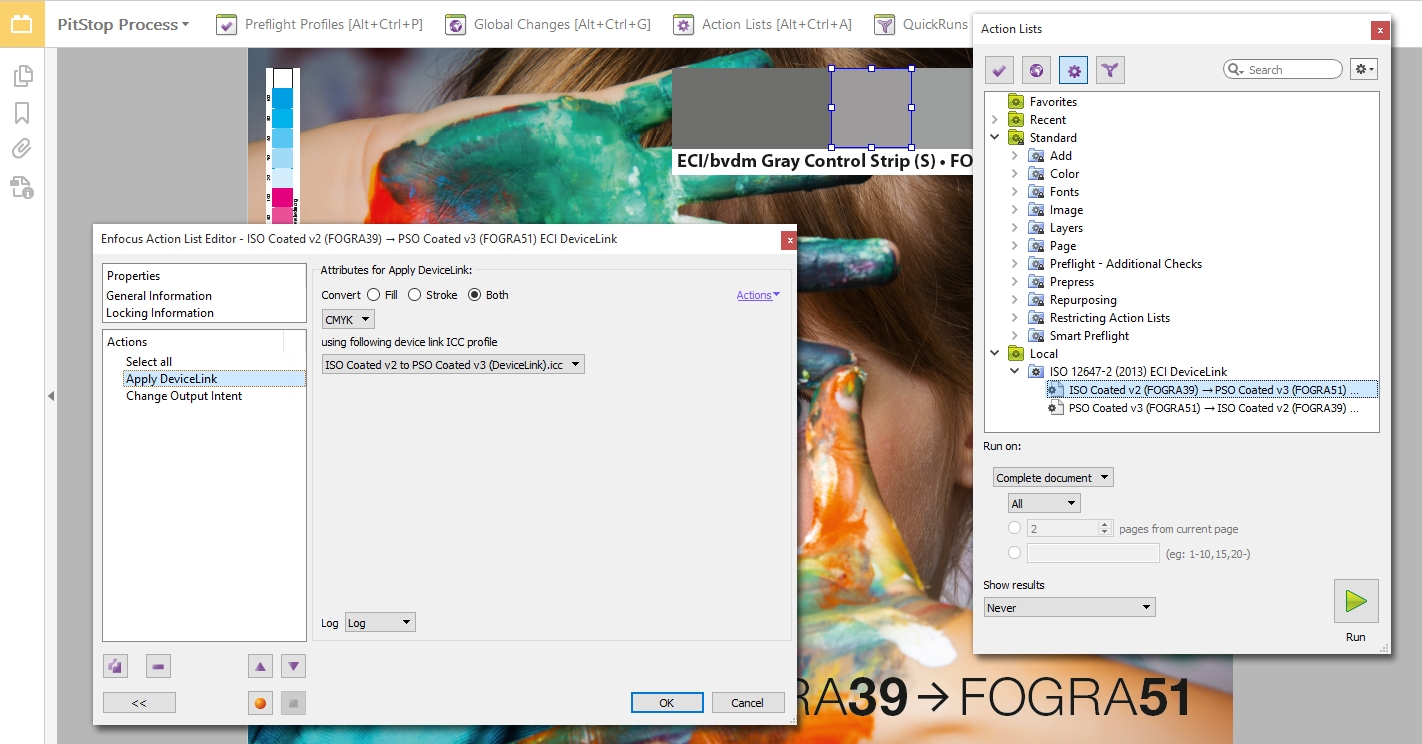1422x744 pixels.
Task: Open Global Changes from the top toolbar
Action: click(548, 24)
